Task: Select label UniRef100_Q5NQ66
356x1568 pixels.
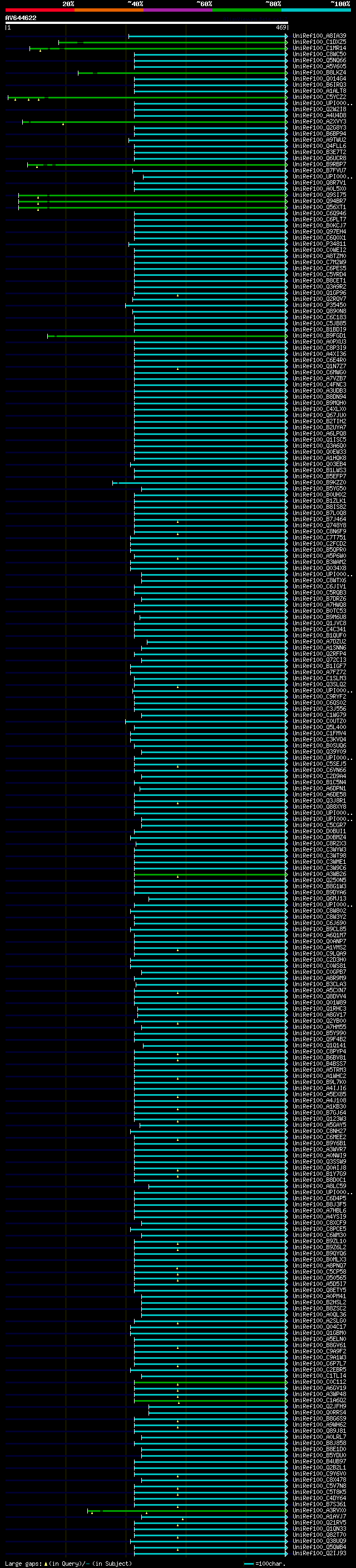Action: [319, 60]
